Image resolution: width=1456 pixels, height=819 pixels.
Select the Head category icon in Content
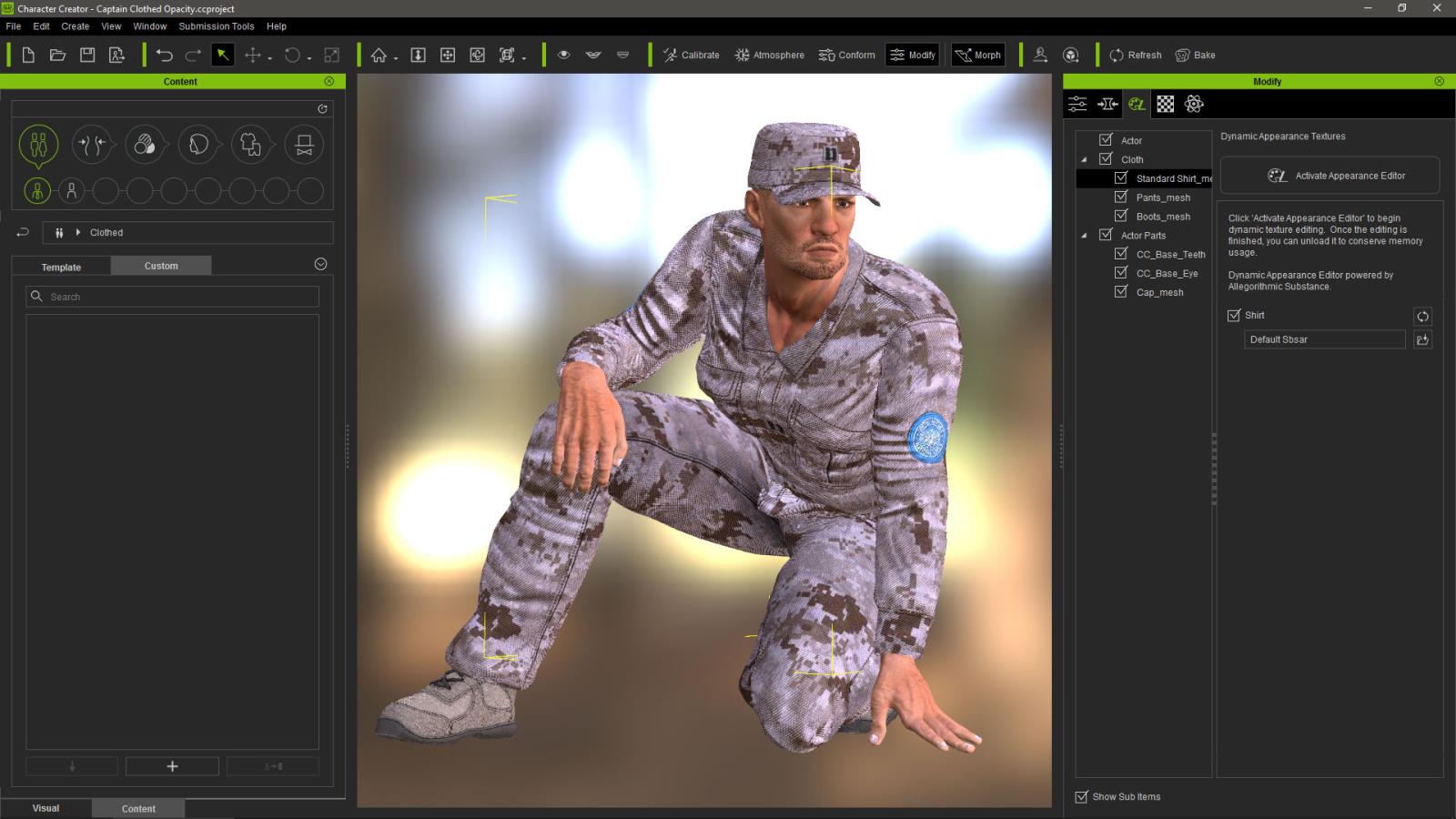tap(198, 144)
